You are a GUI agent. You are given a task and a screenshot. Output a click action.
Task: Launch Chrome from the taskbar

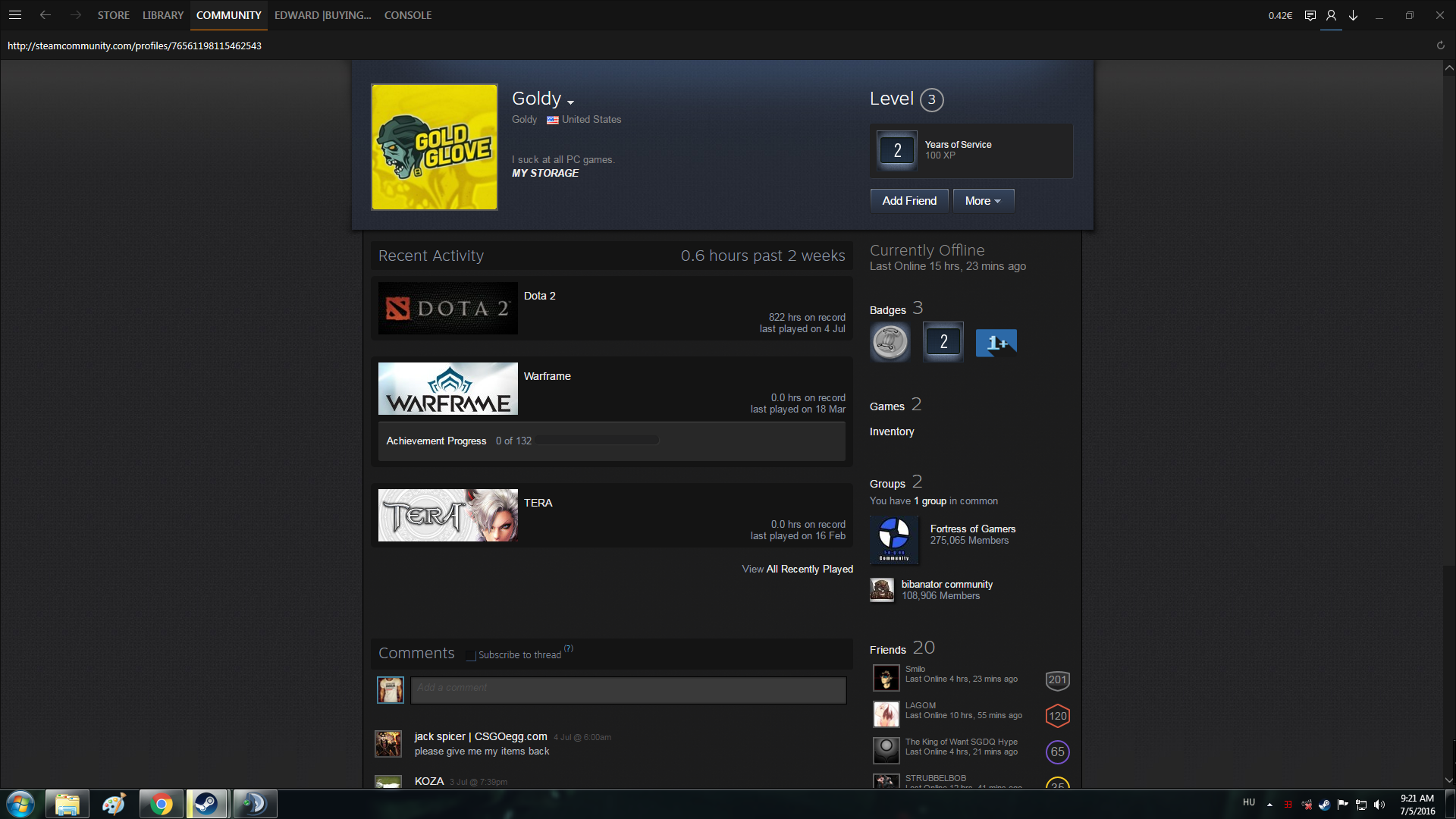(161, 804)
